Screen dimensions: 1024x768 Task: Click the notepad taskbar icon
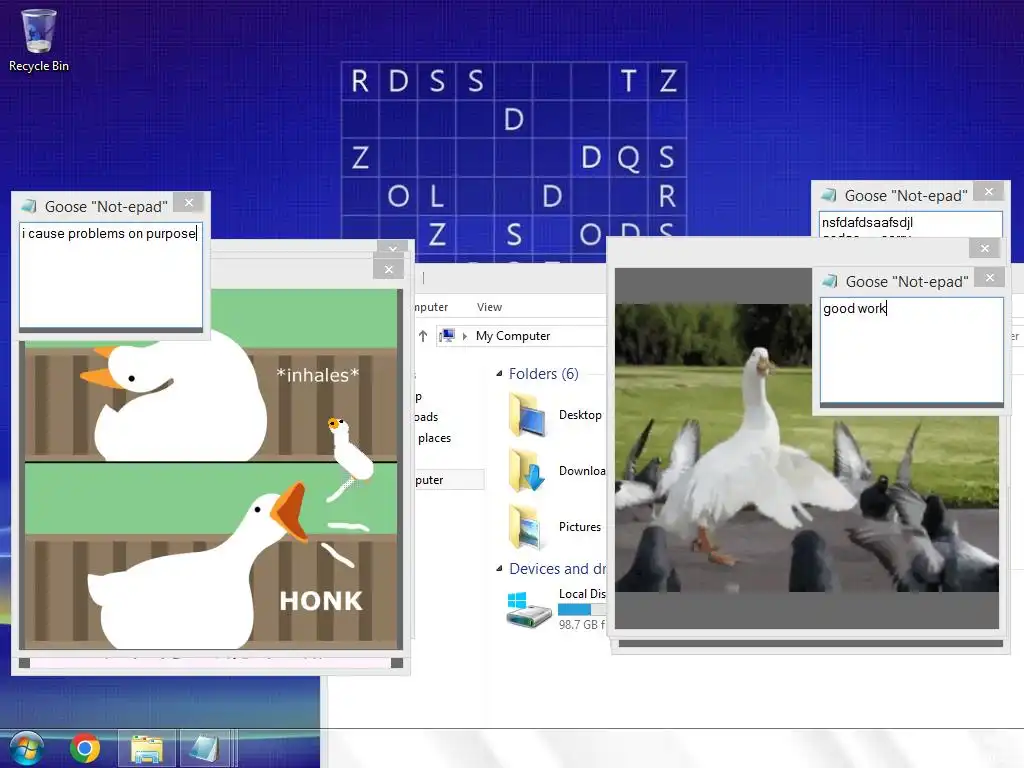tap(204, 748)
